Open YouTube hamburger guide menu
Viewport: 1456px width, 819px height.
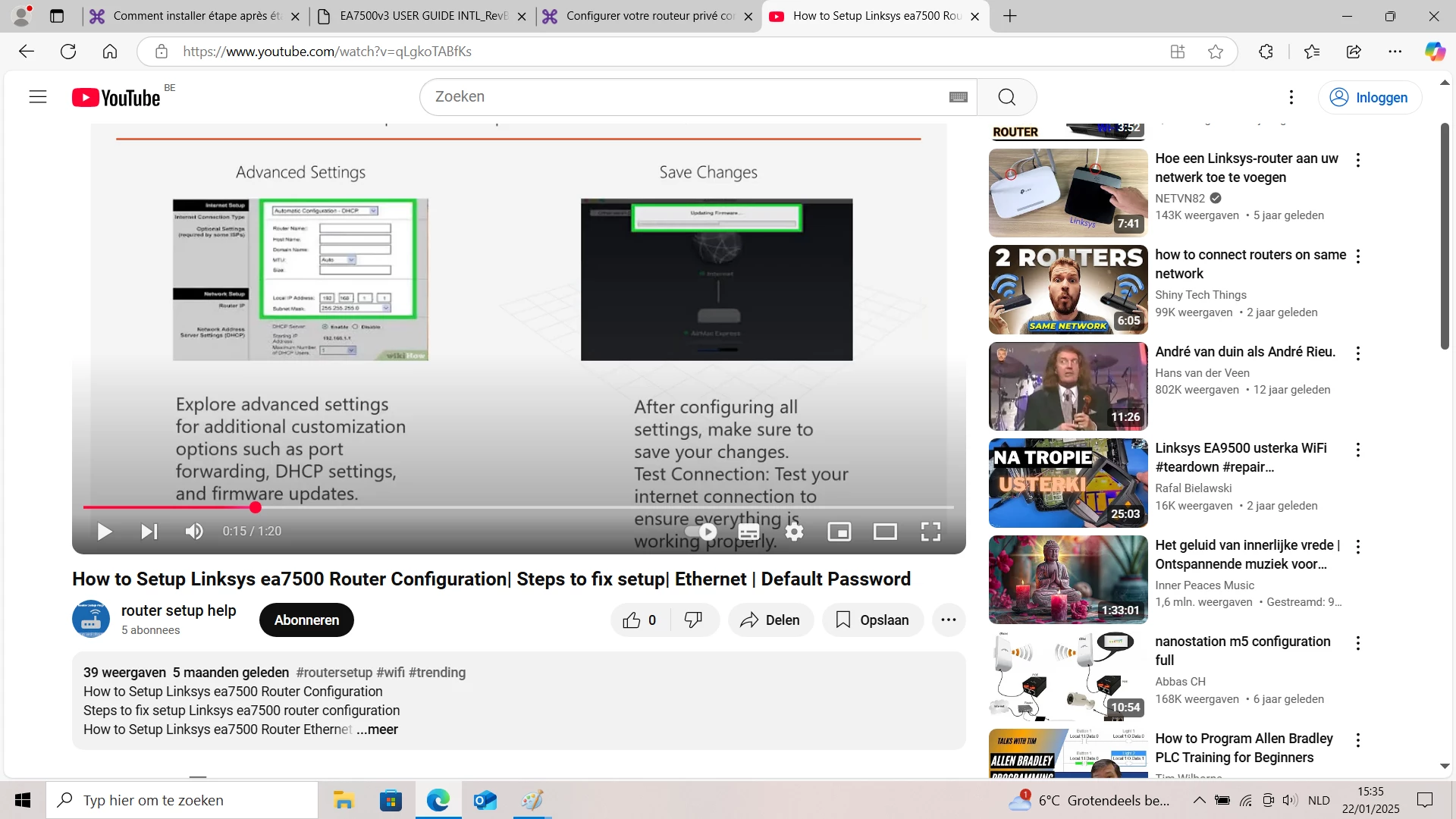pyautogui.click(x=38, y=97)
